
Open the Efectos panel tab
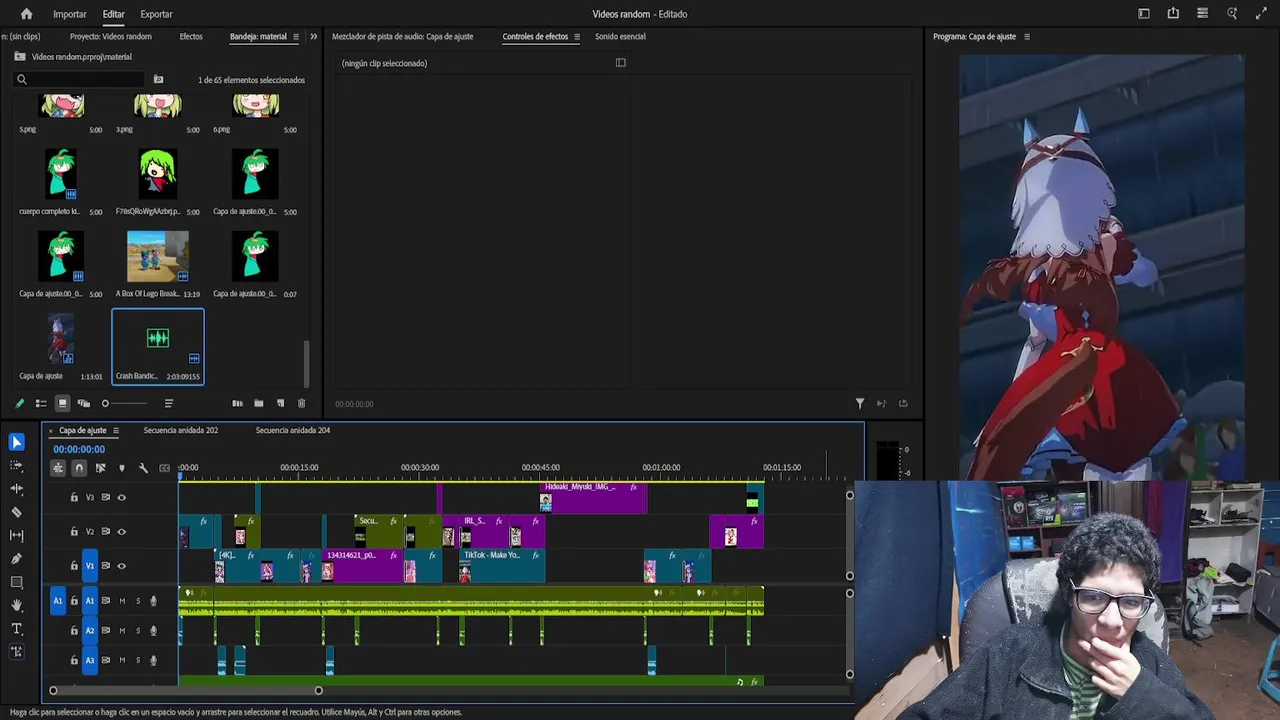click(x=191, y=36)
